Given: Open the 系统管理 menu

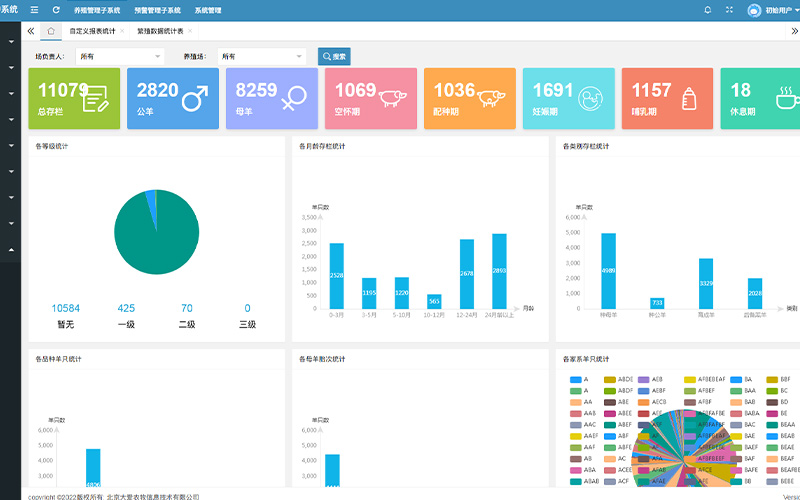Looking at the screenshot, I should 208,10.
